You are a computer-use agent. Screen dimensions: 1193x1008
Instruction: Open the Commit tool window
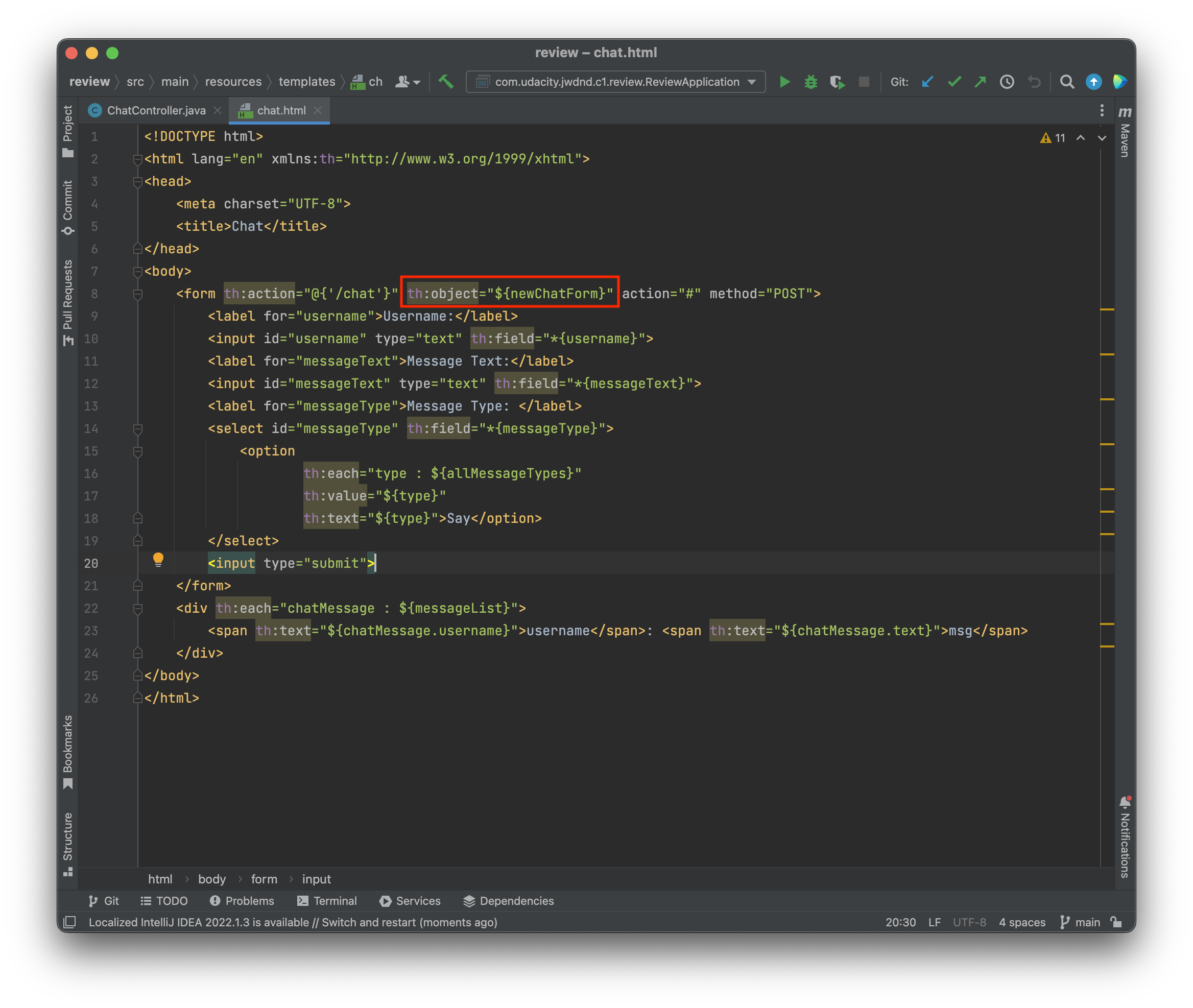coord(67,207)
